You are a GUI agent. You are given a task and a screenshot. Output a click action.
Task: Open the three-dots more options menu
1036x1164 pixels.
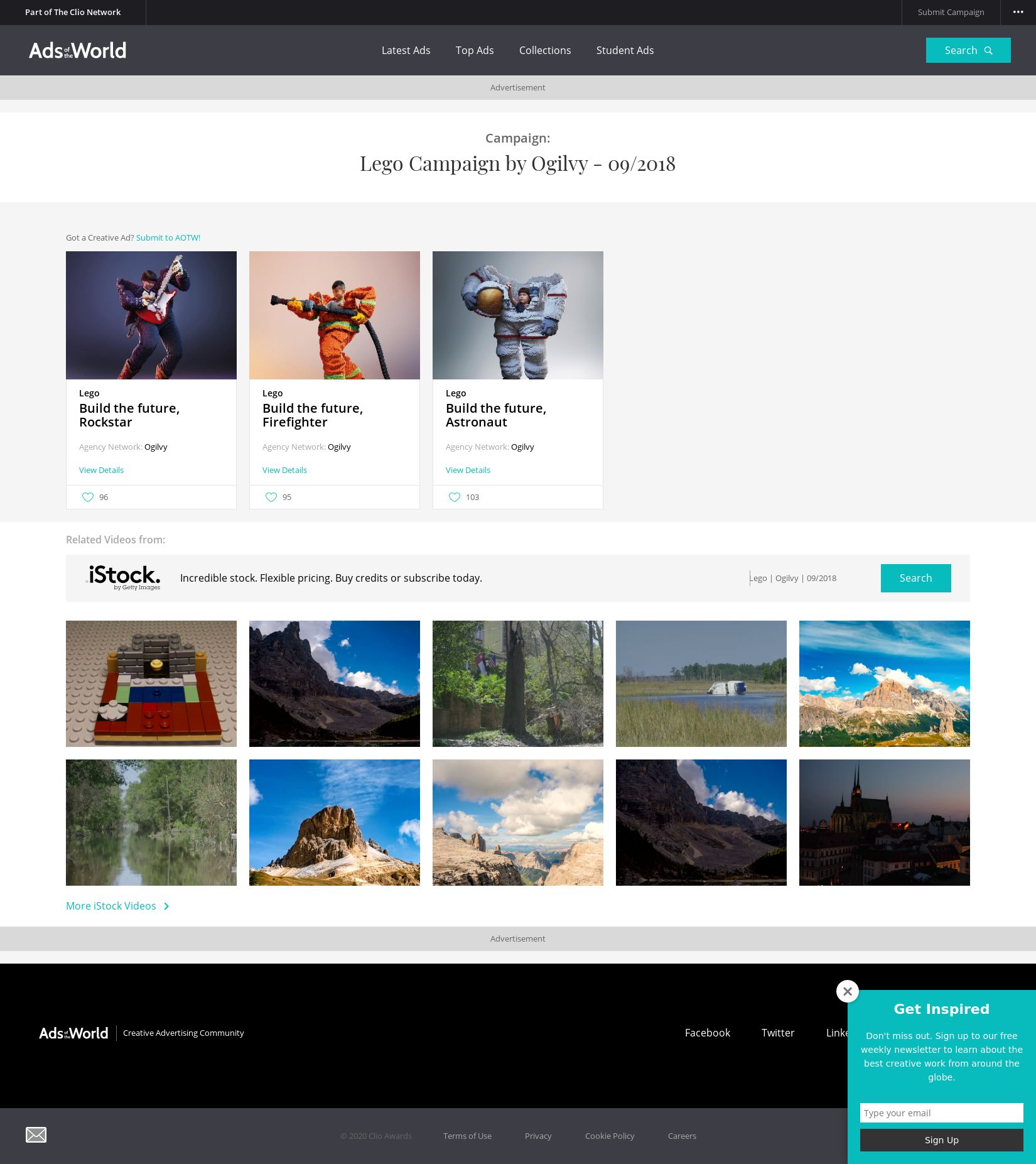pyautogui.click(x=1018, y=12)
